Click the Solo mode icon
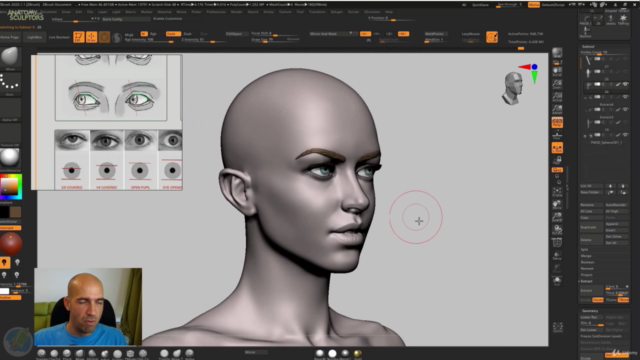Screen dimensions: 640x360 click(557, 281)
